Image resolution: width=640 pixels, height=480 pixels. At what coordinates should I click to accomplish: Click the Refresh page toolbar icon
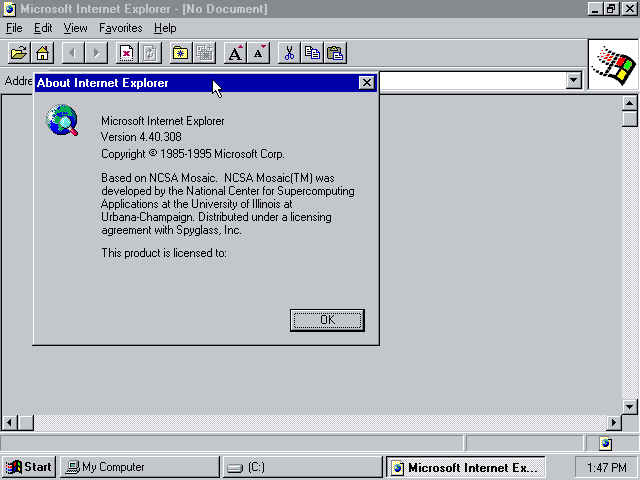click(150, 53)
